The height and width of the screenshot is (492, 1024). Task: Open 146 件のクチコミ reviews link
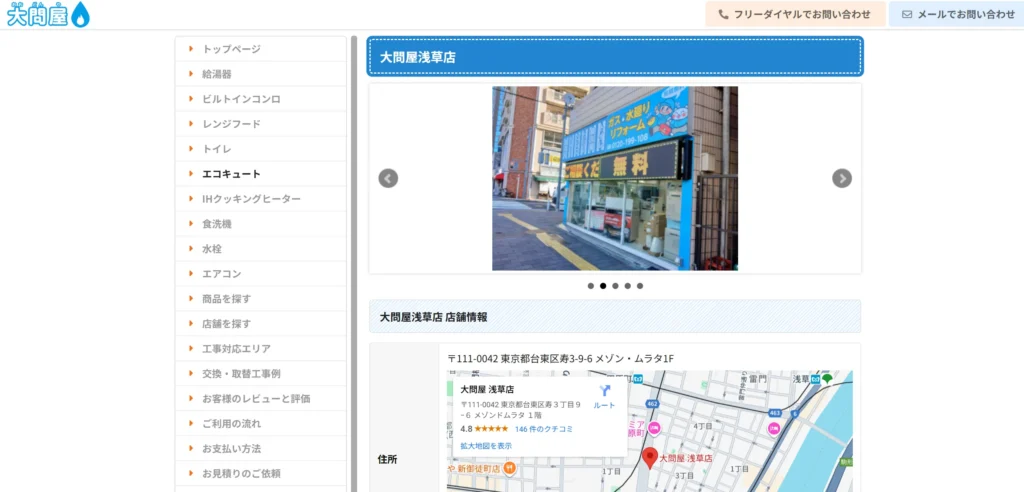[x=544, y=429]
